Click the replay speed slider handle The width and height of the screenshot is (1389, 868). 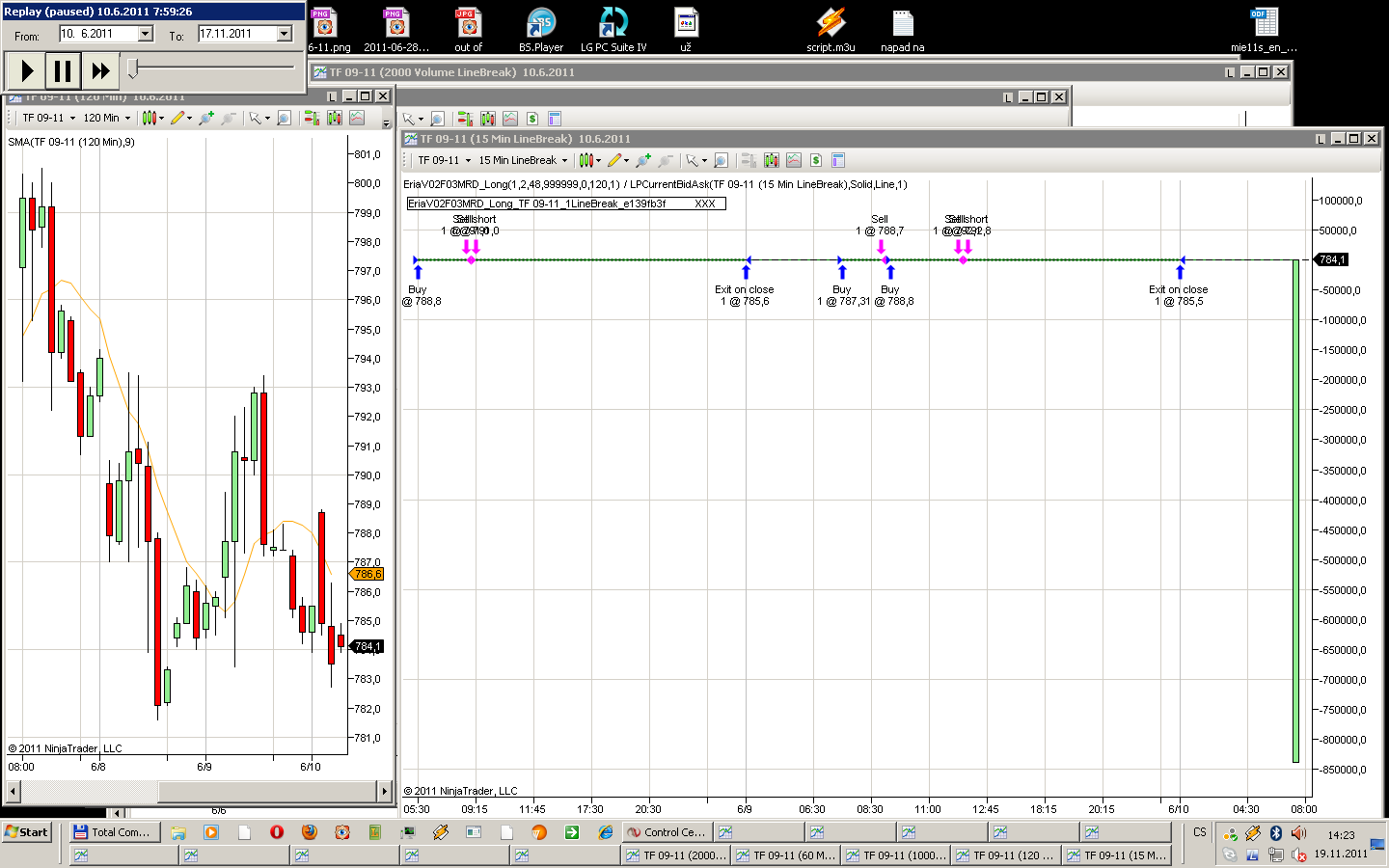[x=133, y=68]
